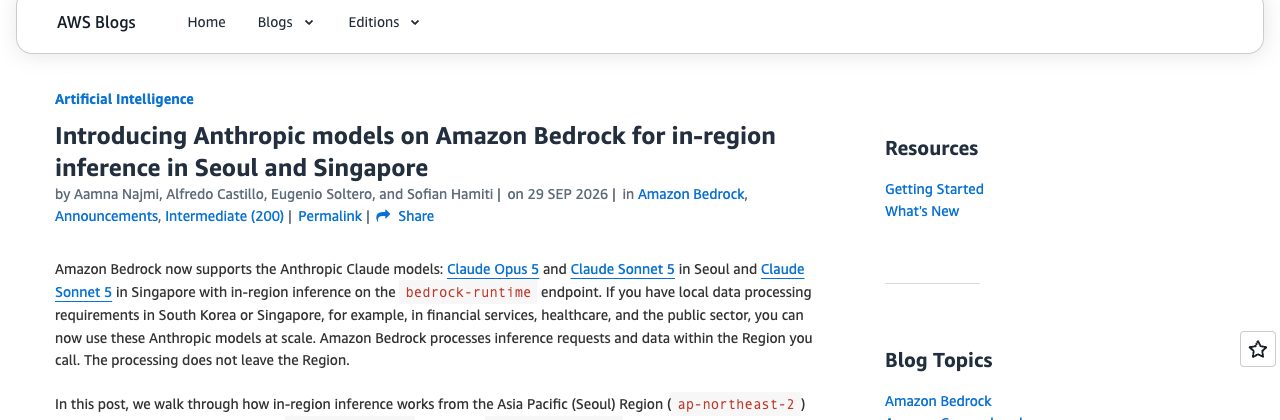Open the Artificial Intelligence category link
1280x420 pixels.
coord(124,99)
